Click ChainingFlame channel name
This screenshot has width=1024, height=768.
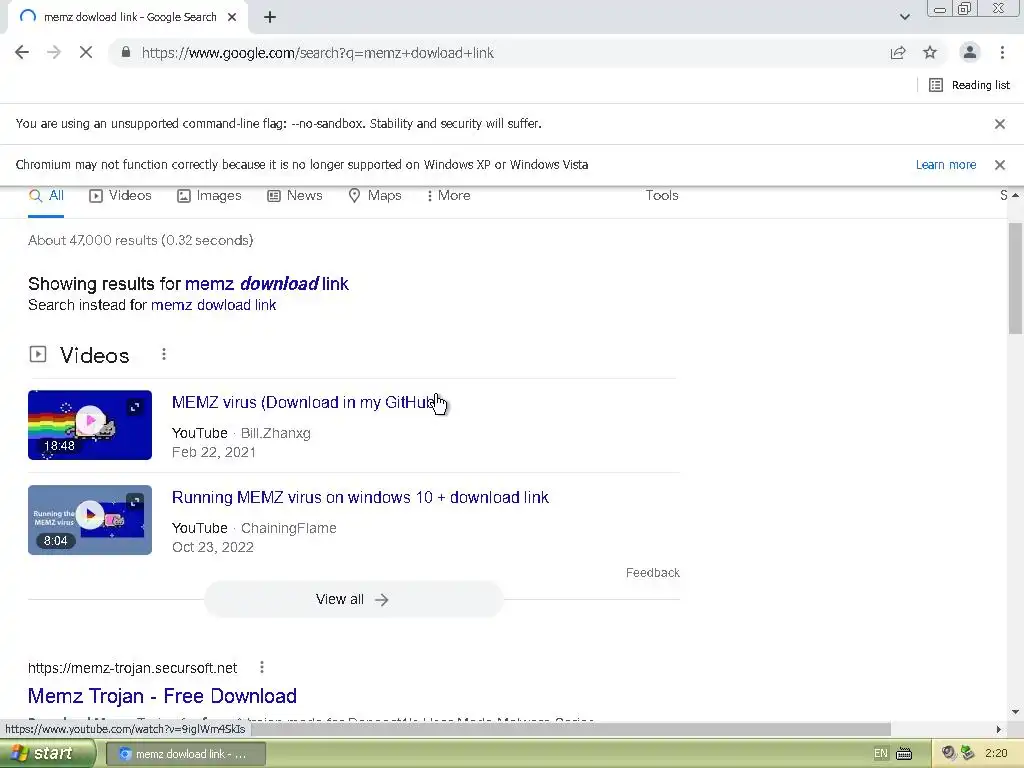coord(289,528)
